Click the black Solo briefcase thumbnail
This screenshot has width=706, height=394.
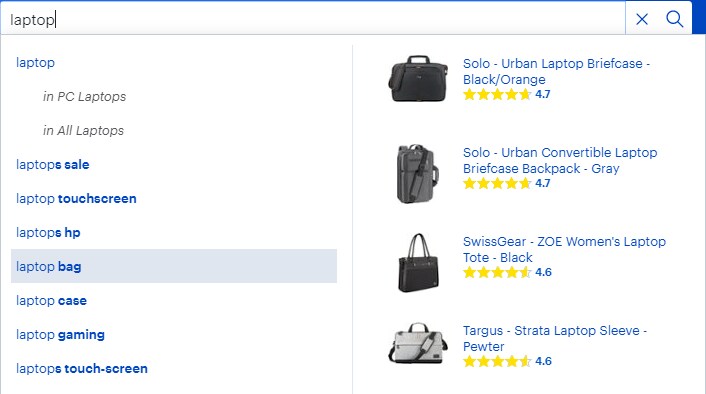click(x=418, y=78)
